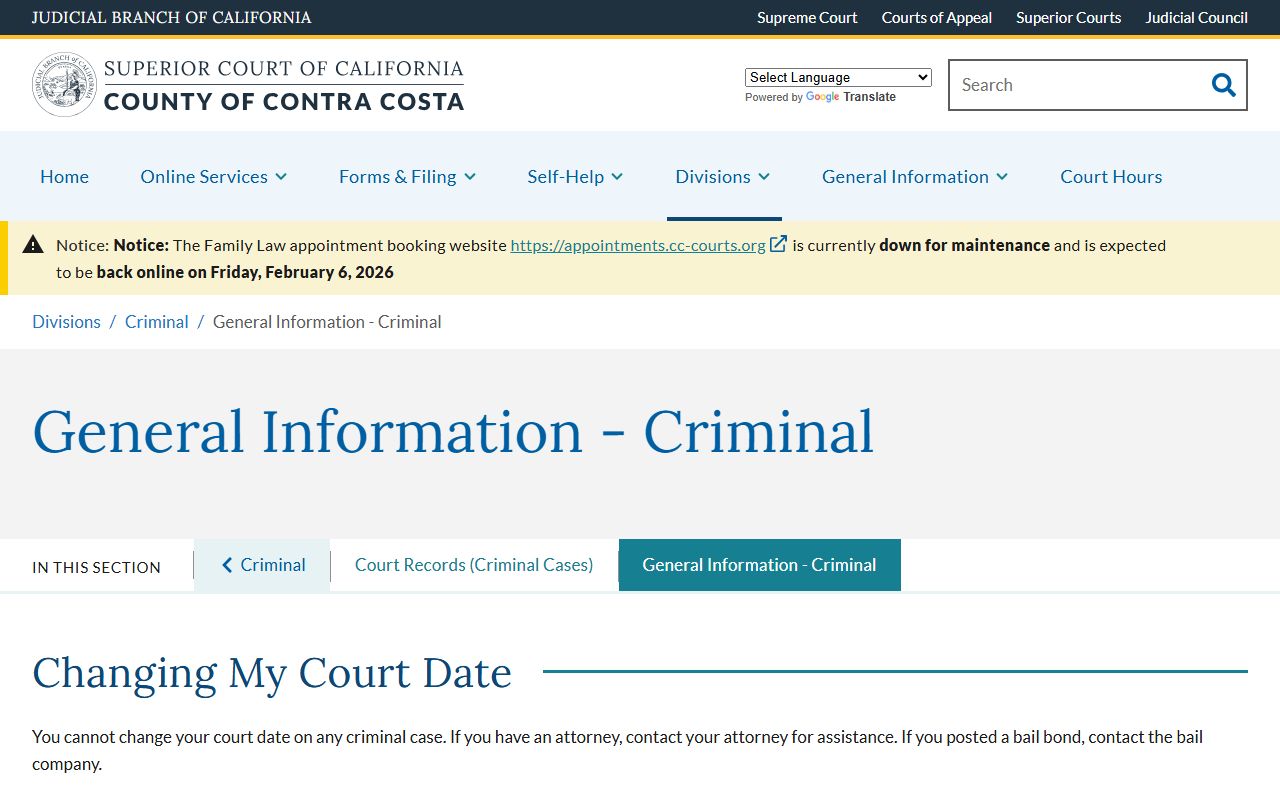Select Court Records (Criminal Cases) tab
The height and width of the screenshot is (800, 1280).
[x=474, y=565]
